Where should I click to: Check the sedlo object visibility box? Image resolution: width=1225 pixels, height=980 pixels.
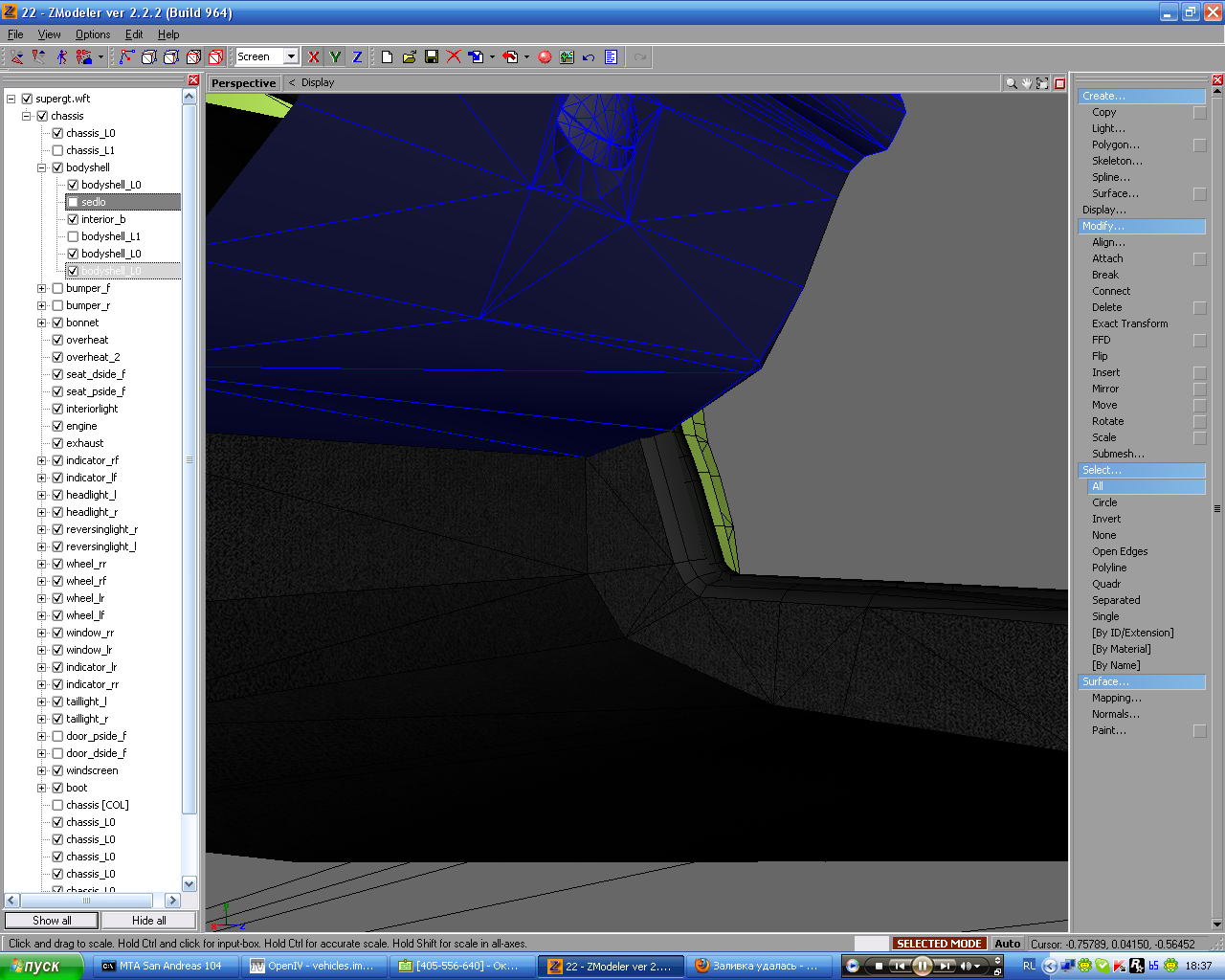point(73,202)
